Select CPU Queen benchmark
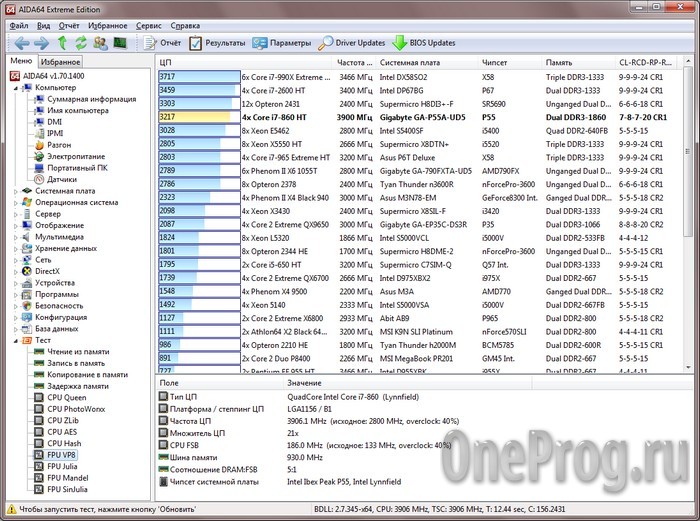 (67, 397)
